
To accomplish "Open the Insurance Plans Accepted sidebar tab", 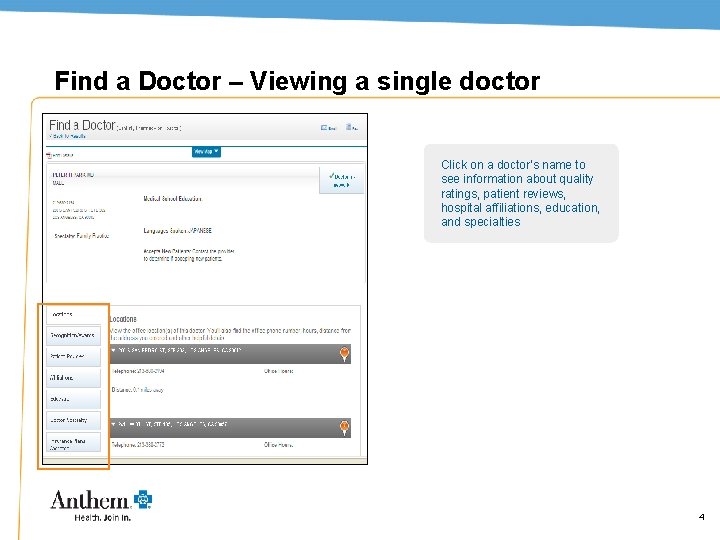I will tap(73, 443).
